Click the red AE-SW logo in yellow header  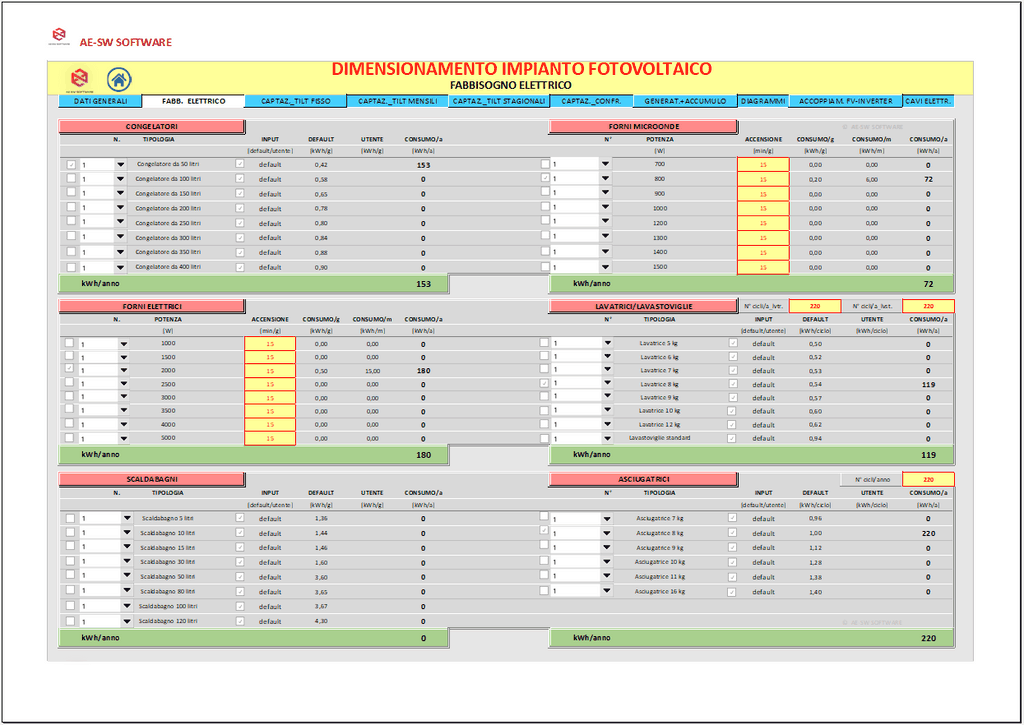coord(78,79)
